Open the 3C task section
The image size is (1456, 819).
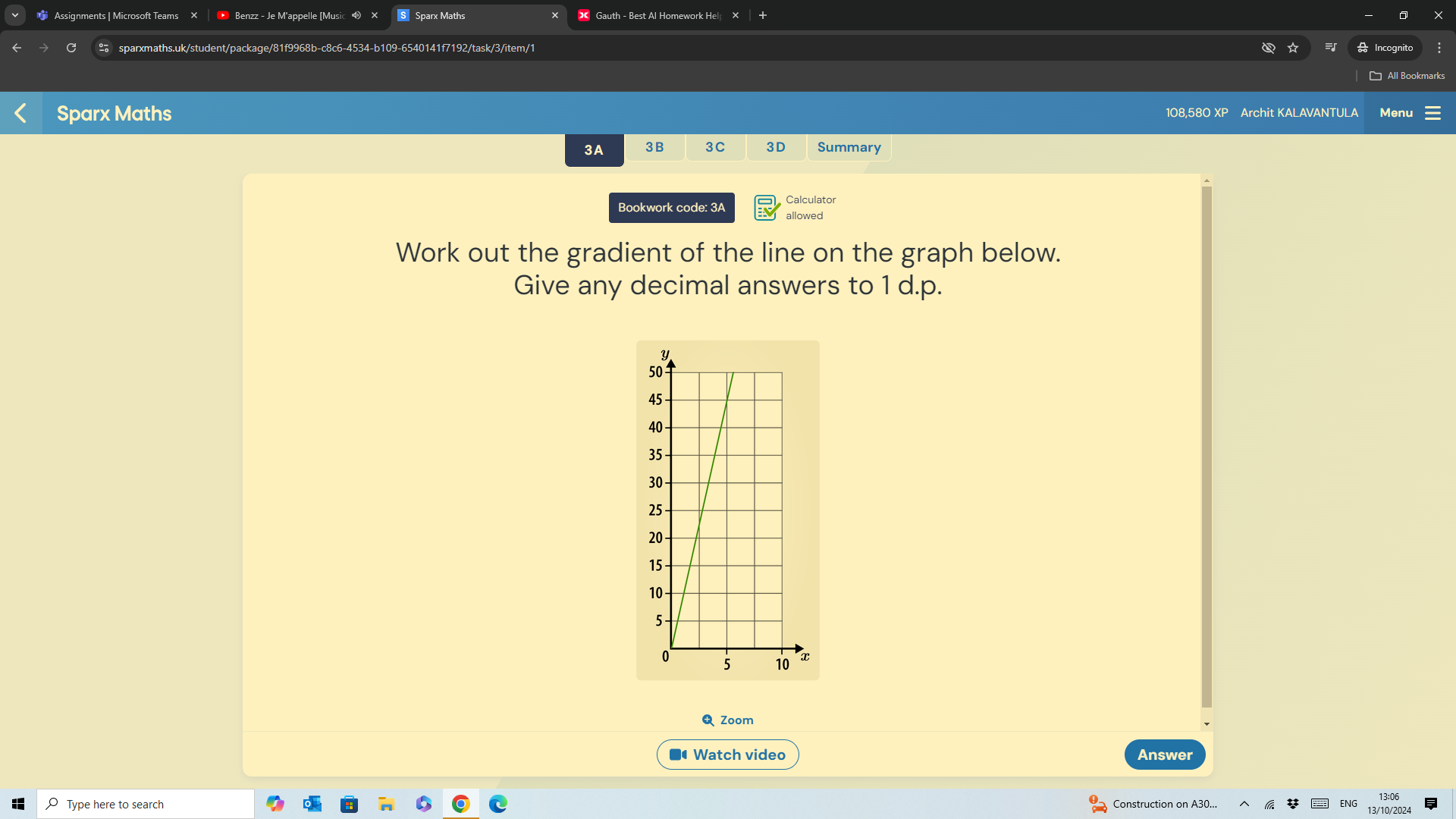click(x=714, y=147)
